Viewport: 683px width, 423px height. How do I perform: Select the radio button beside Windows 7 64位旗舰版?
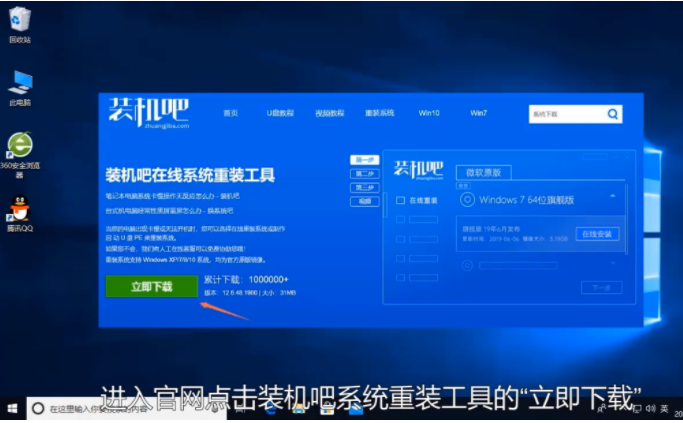click(x=466, y=199)
